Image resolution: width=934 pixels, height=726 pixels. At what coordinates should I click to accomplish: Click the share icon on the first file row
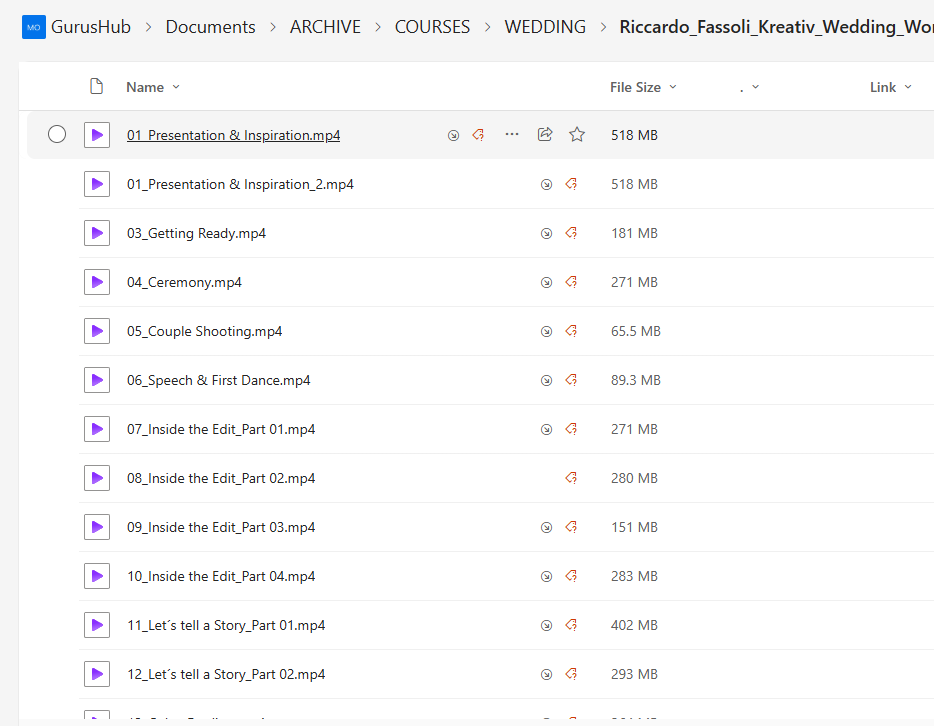pos(545,134)
